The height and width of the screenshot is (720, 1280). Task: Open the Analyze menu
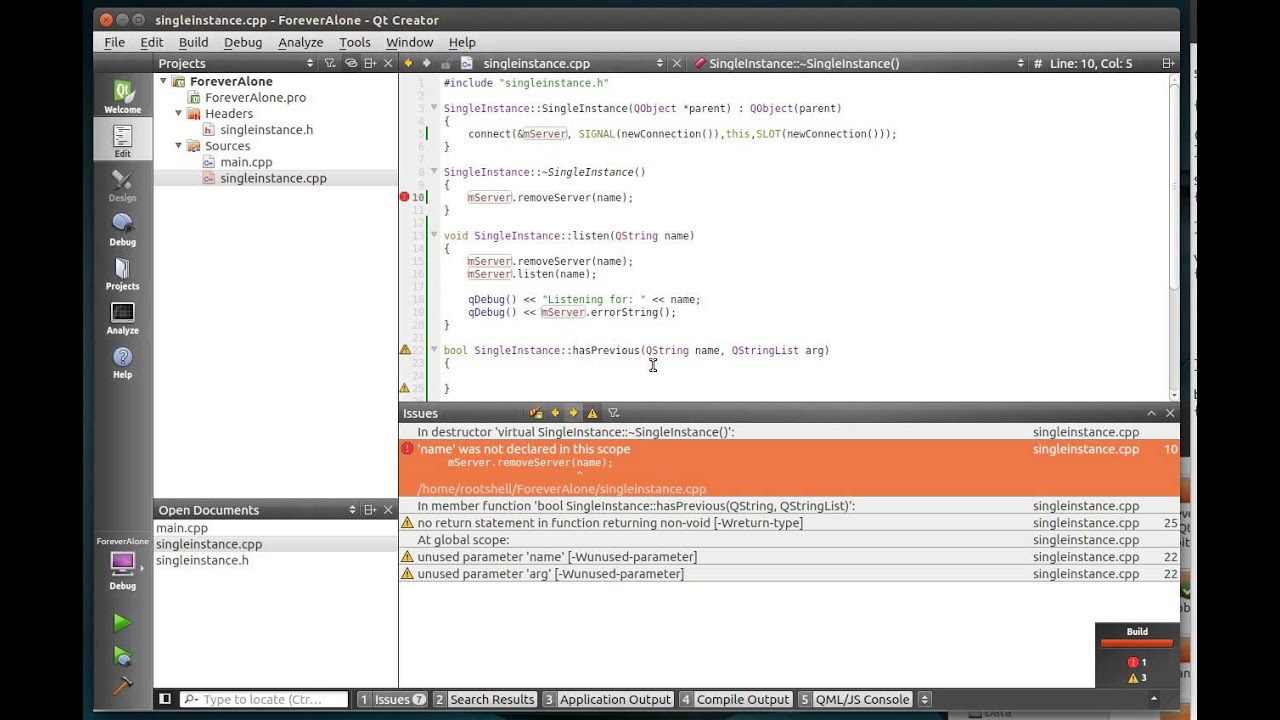(300, 42)
